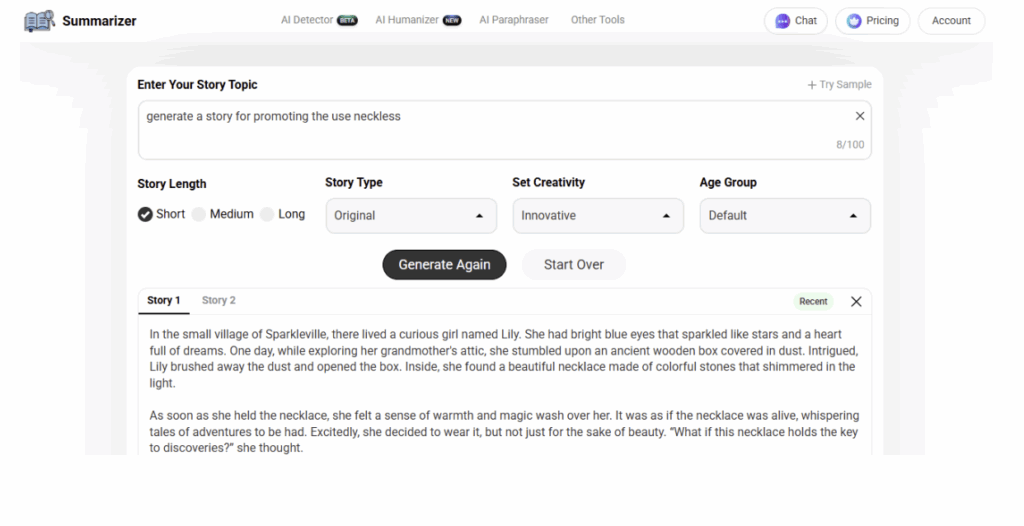Open the Age Group dropdown
Viewport: 1024px width, 526px height.
tap(784, 216)
